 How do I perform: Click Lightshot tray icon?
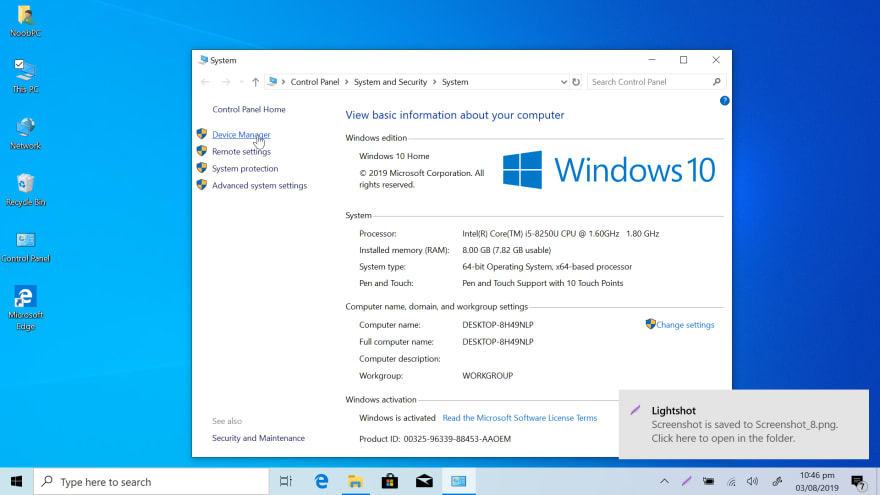coord(686,482)
